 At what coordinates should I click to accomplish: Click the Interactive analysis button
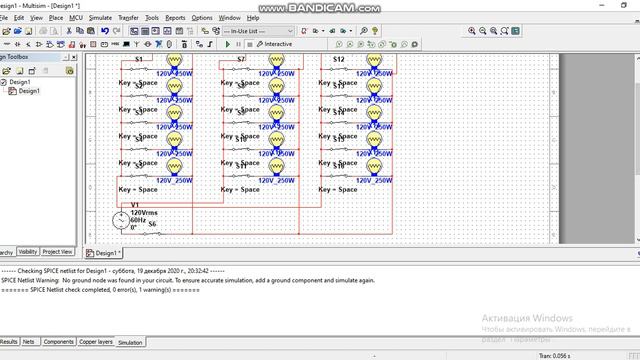pyautogui.click(x=274, y=44)
